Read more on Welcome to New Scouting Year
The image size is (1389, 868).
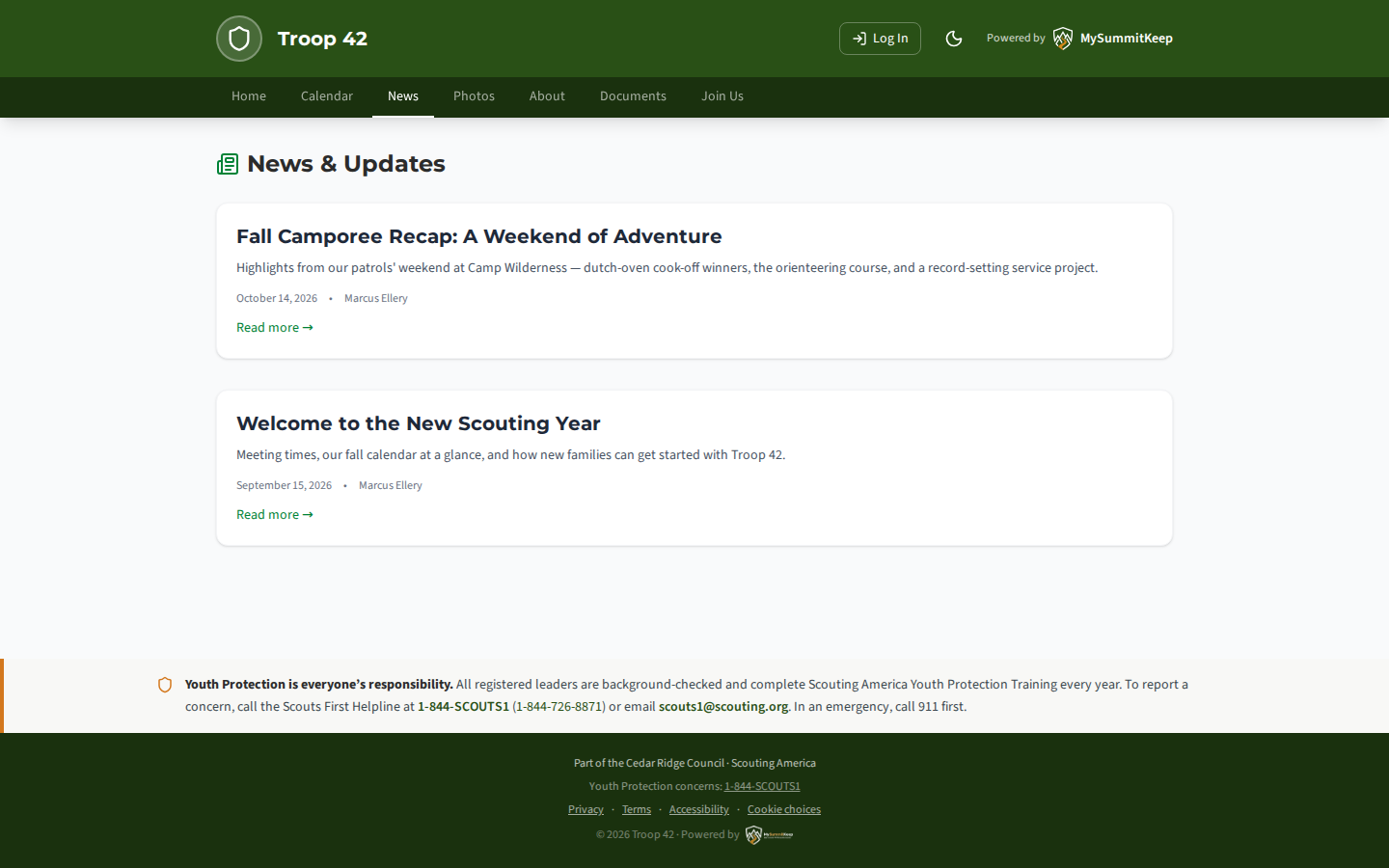pos(275,515)
